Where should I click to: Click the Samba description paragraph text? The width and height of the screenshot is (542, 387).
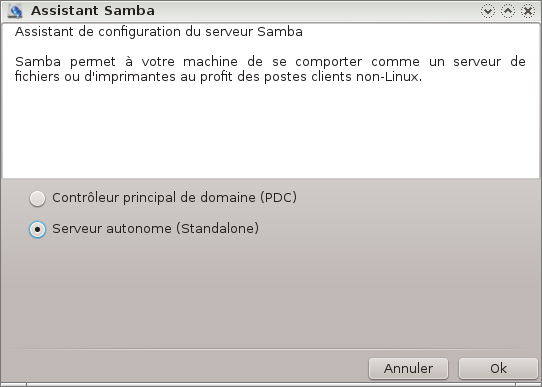tap(270, 69)
